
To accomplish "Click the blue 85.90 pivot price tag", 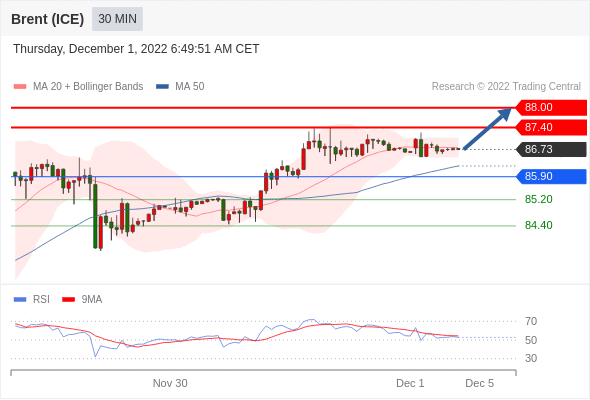I will point(551,176).
